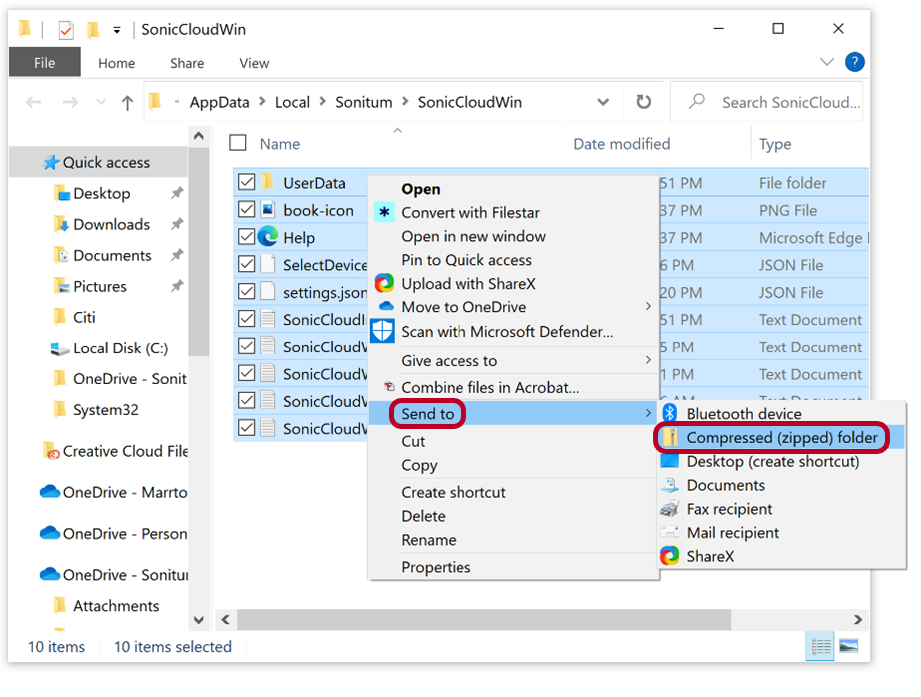
Task: Click the Bluetooth device icon
Action: click(670, 413)
